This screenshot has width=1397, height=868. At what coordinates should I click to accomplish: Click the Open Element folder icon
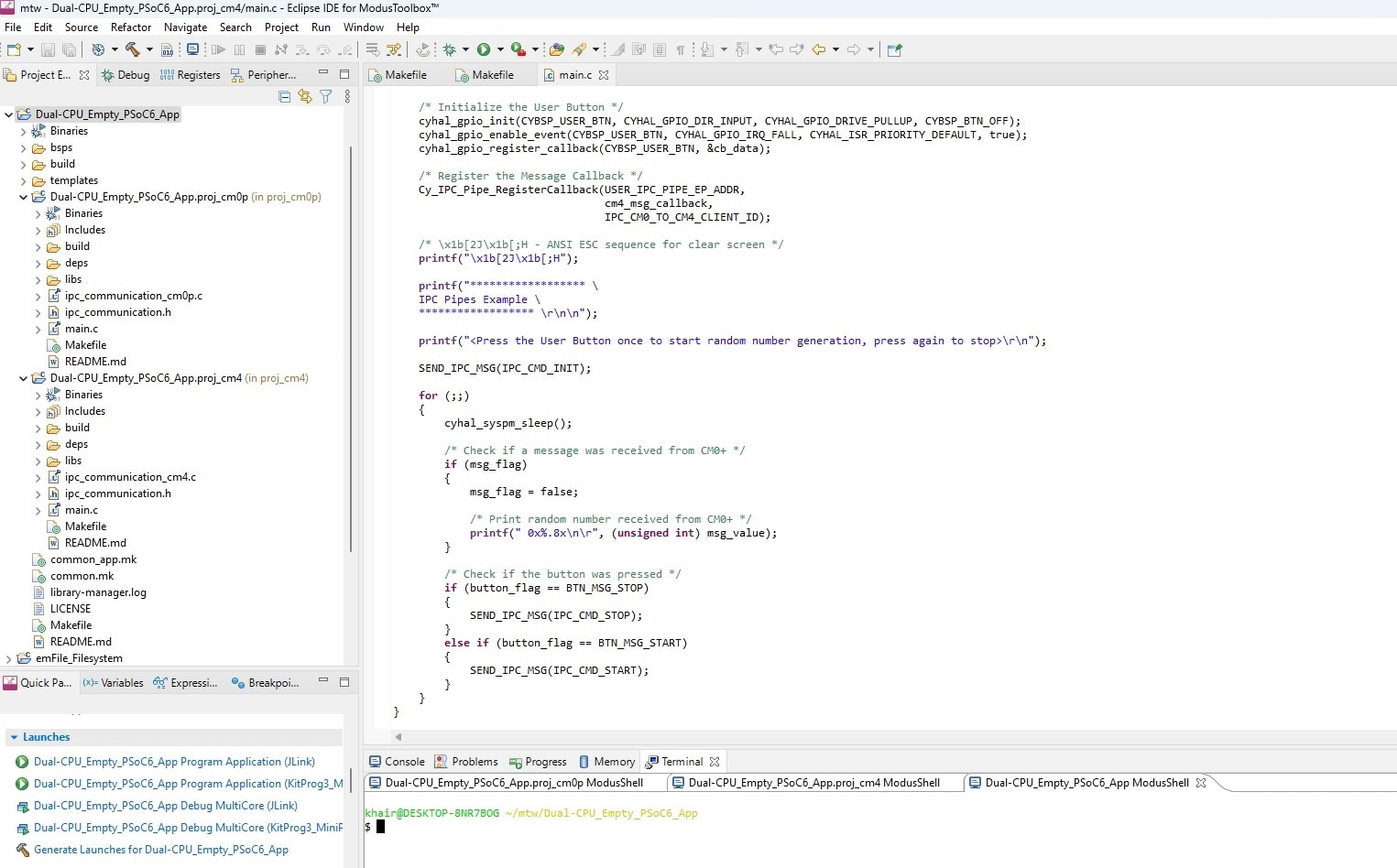[x=557, y=49]
